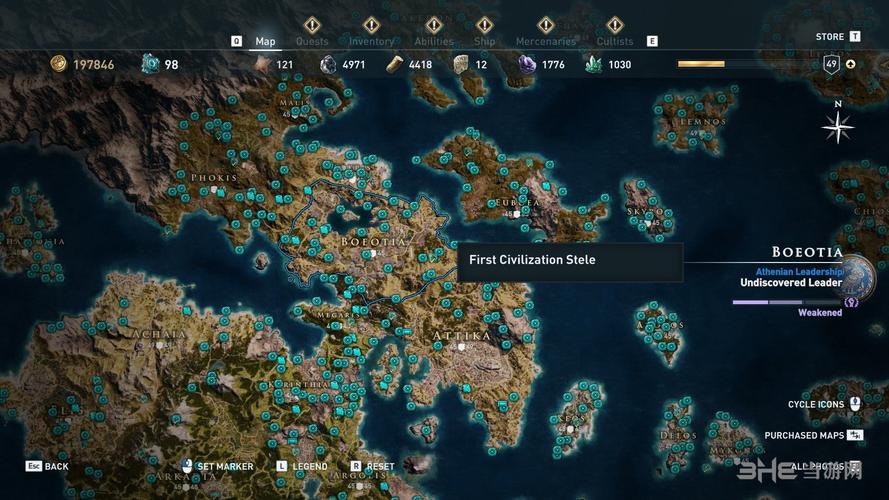Open the Quests tab
This screenshot has width=889, height=500.
312,41
